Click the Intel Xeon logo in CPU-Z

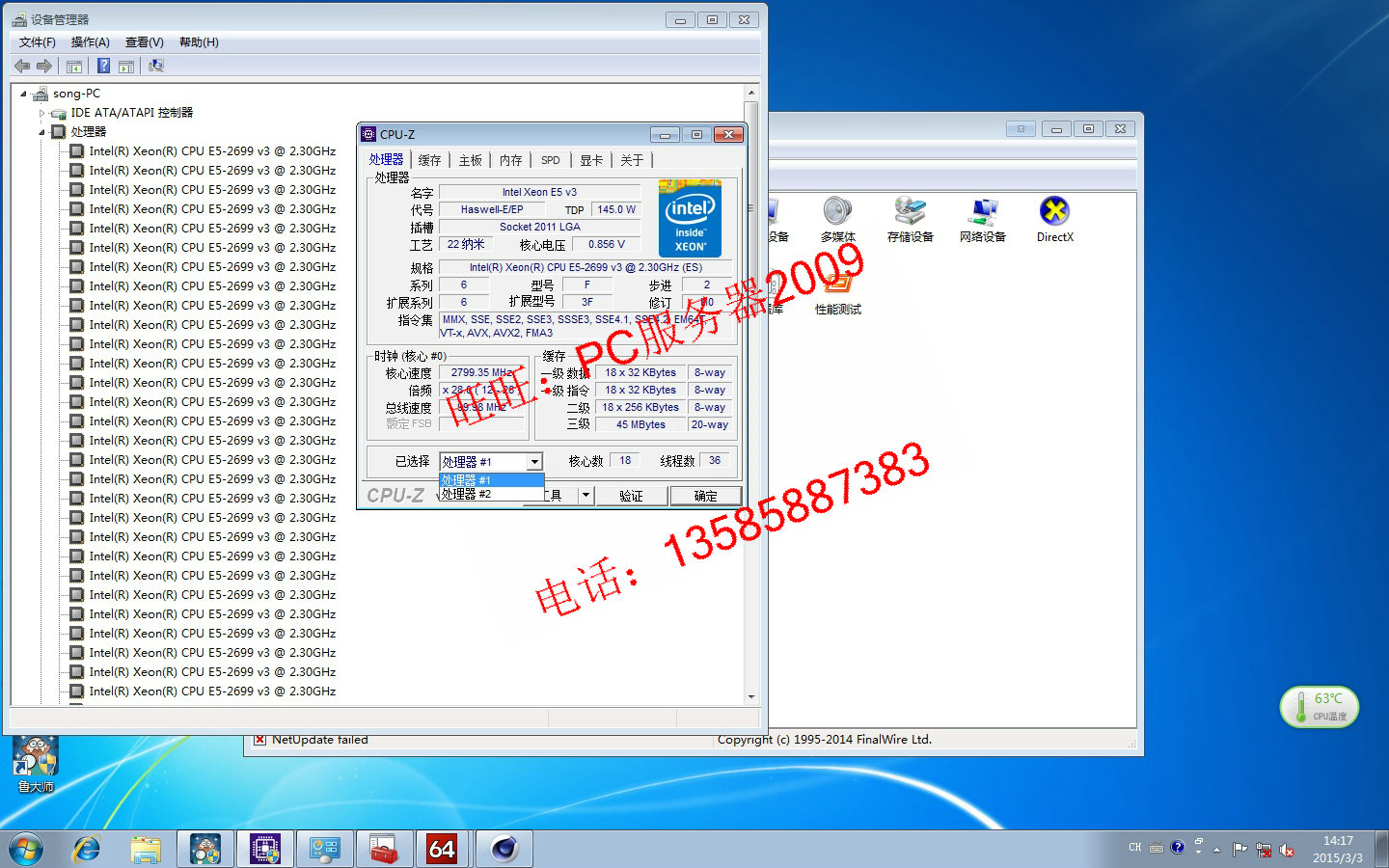[690, 218]
